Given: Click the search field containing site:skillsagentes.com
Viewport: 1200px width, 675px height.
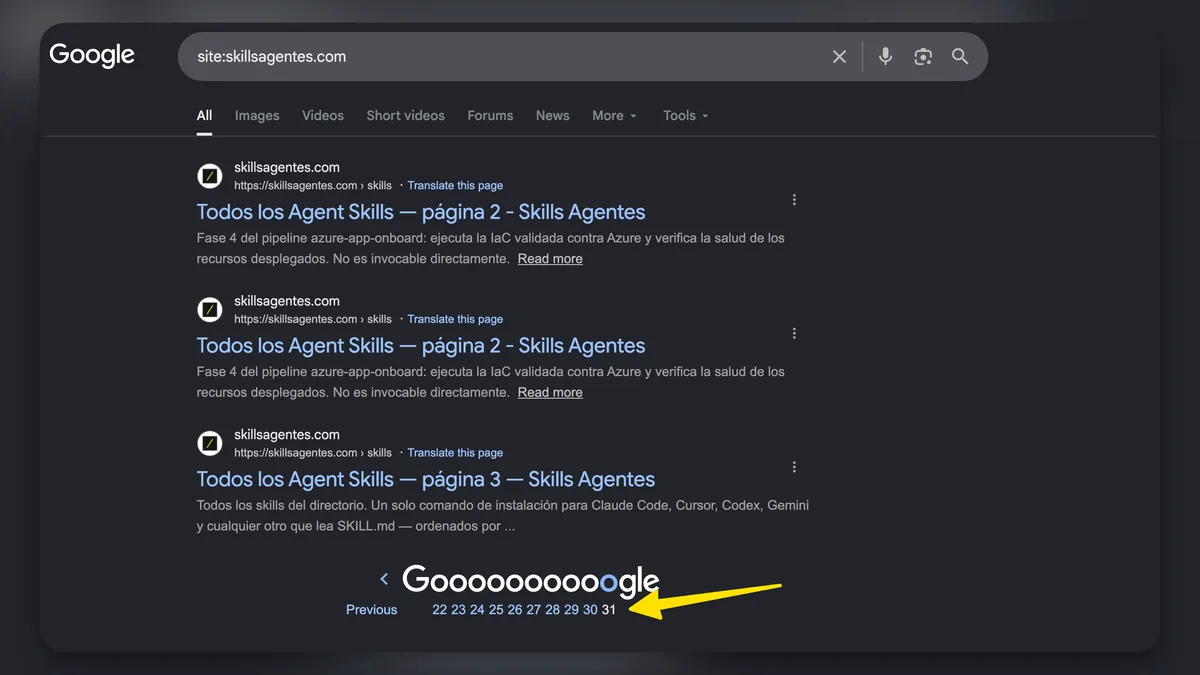Looking at the screenshot, I should tap(583, 57).
